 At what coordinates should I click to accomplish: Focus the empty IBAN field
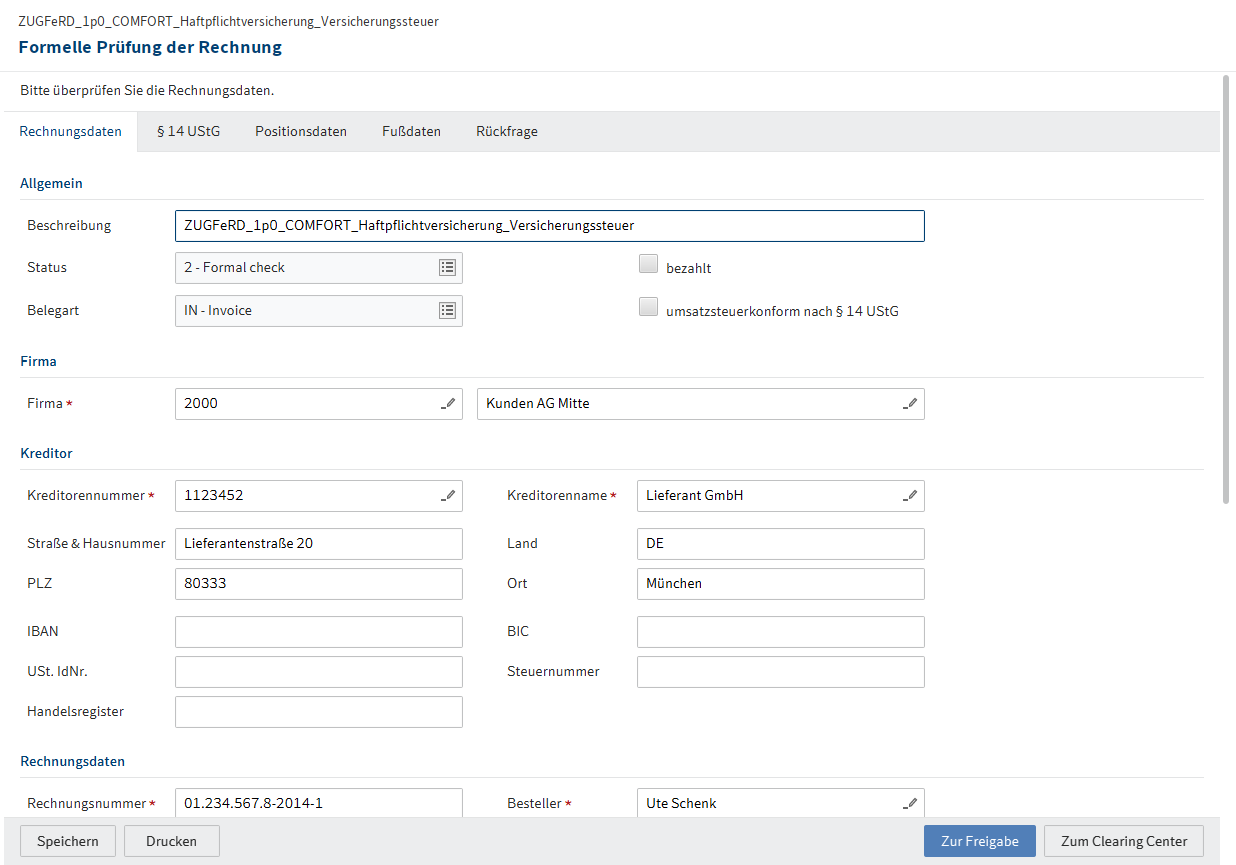coord(319,632)
